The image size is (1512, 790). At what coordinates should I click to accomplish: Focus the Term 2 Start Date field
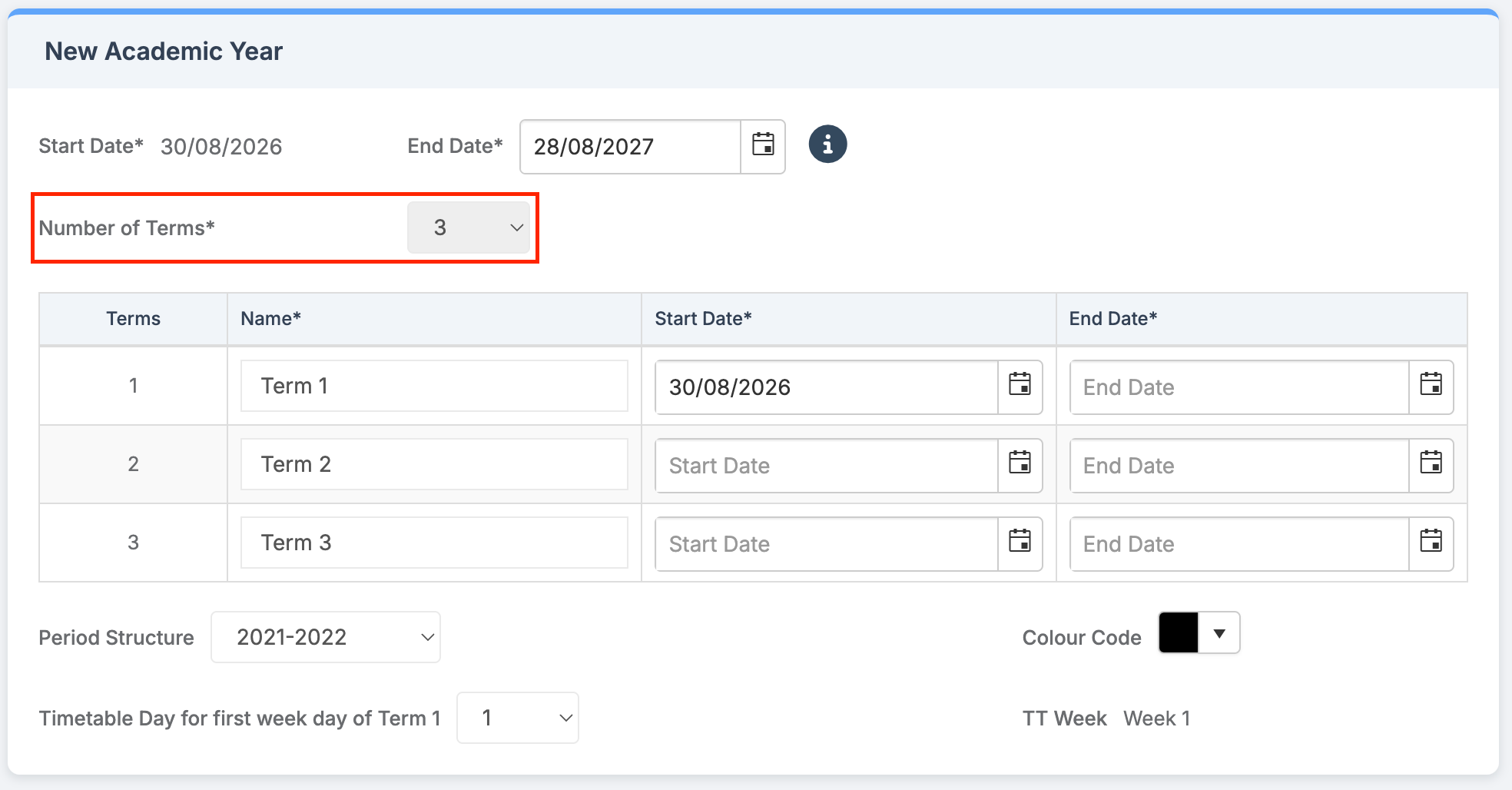click(826, 466)
